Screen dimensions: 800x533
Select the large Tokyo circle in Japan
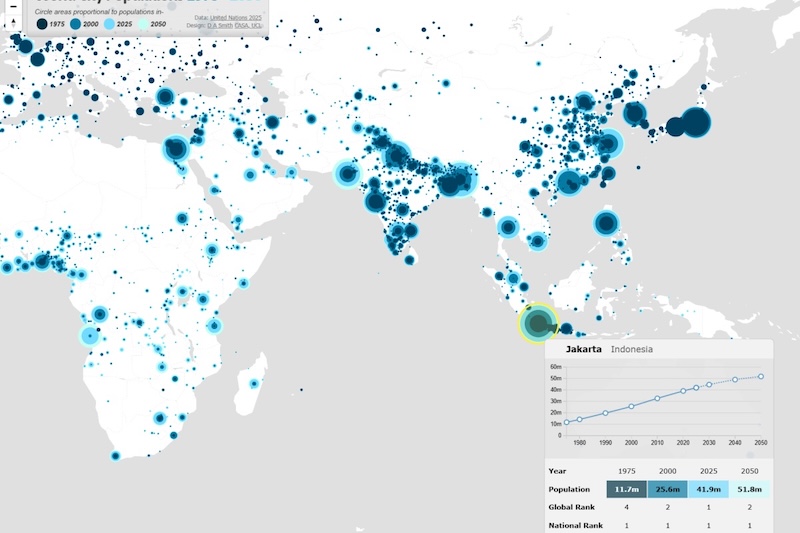(x=694, y=123)
